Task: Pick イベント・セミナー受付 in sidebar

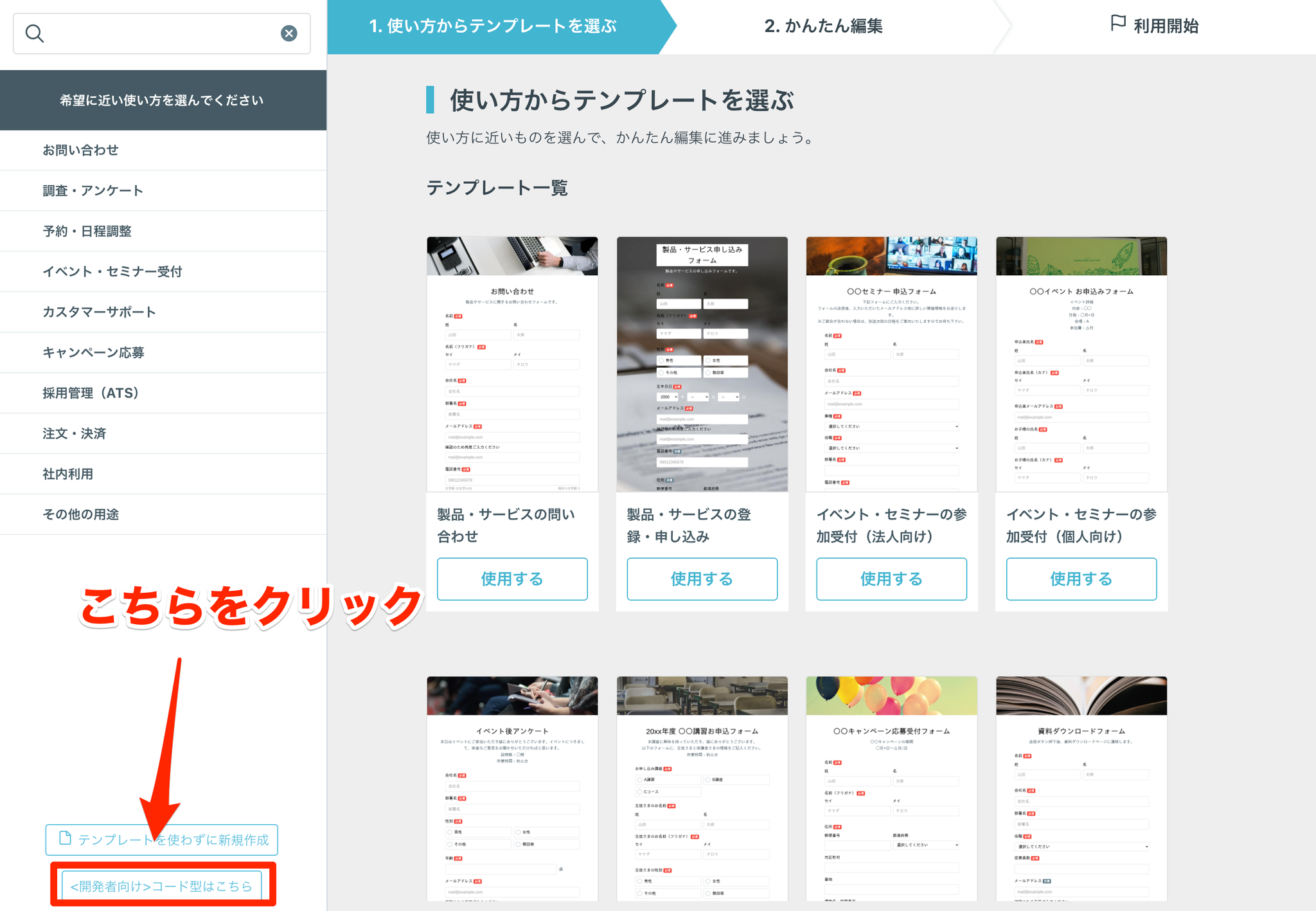Action: [112, 271]
